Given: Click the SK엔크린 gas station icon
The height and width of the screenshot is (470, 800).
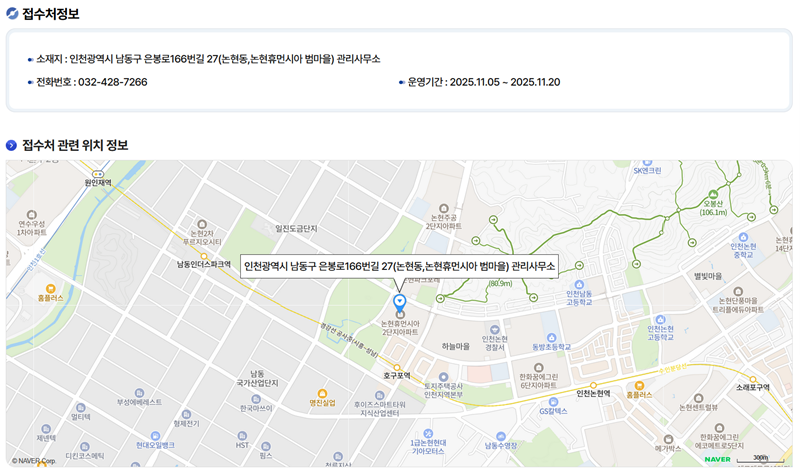Looking at the screenshot, I should pyautogui.click(x=646, y=163).
